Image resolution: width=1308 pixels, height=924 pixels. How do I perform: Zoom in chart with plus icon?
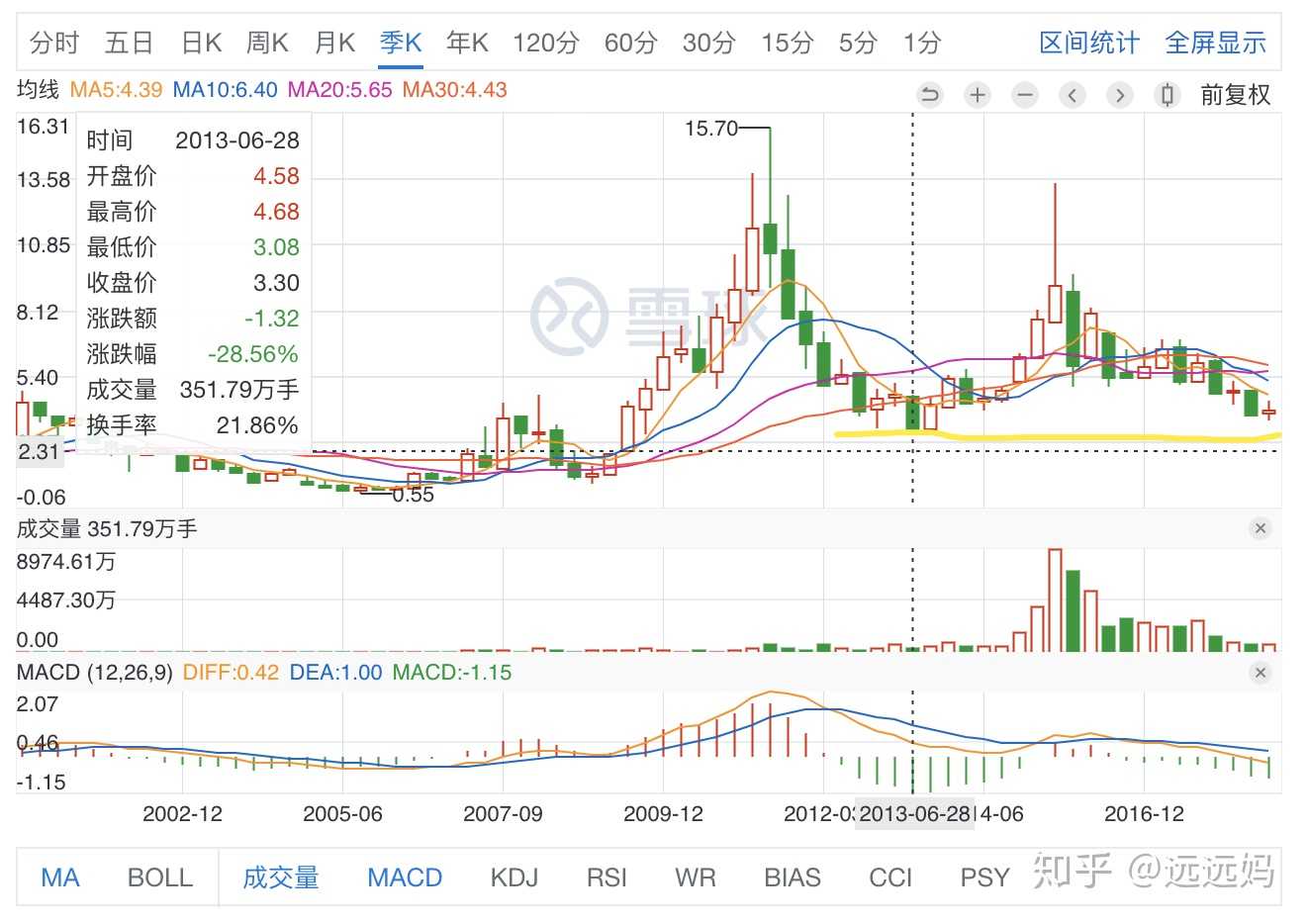pyautogui.click(x=978, y=95)
